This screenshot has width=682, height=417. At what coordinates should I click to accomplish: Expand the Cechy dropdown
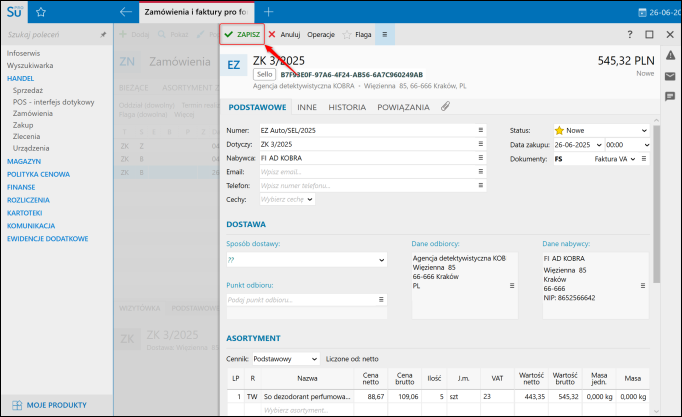(x=310, y=200)
